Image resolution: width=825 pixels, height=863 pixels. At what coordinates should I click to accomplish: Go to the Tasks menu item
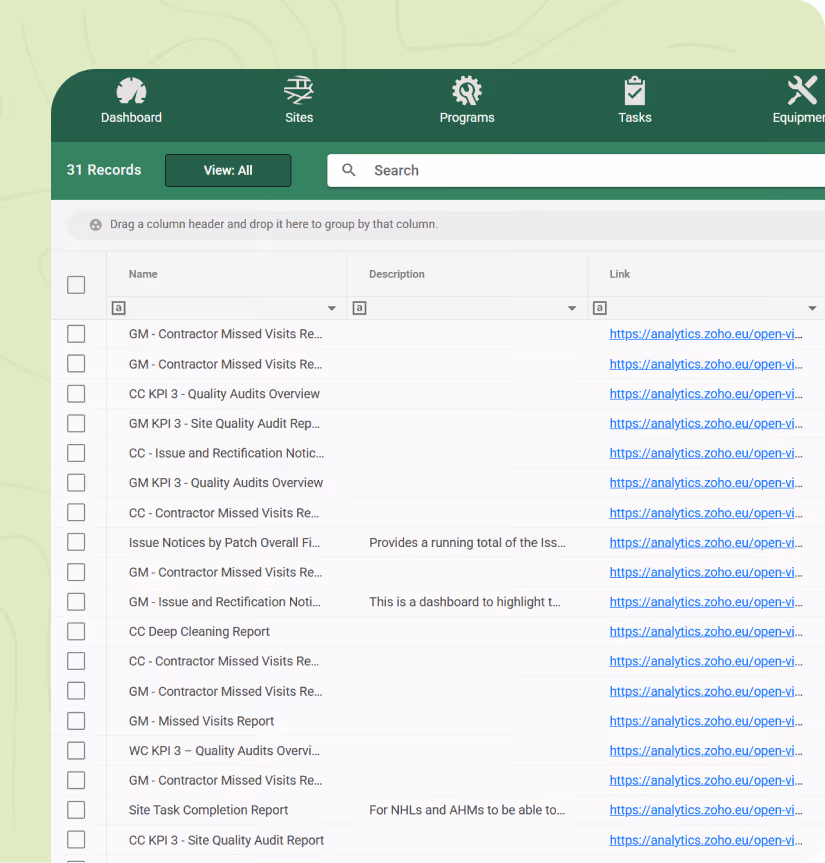click(635, 100)
